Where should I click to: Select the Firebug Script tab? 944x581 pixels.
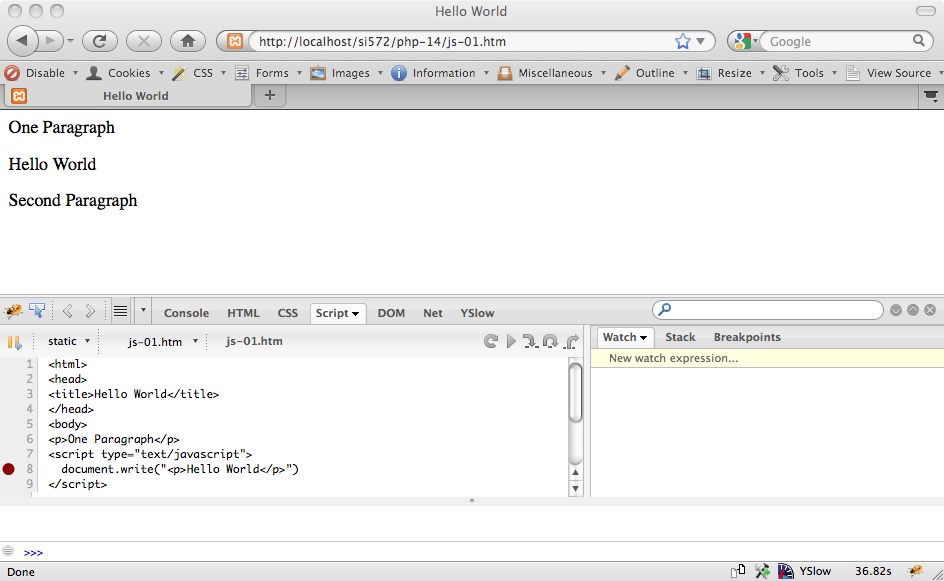(x=337, y=313)
